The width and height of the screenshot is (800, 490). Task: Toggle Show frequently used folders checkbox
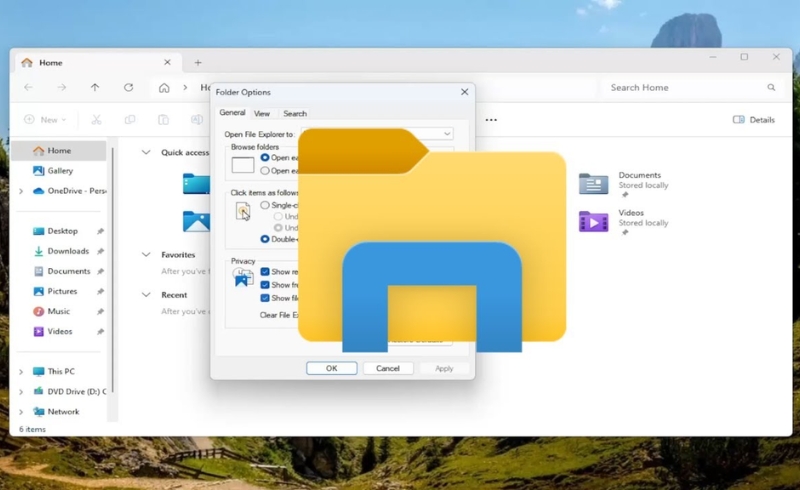coord(265,285)
